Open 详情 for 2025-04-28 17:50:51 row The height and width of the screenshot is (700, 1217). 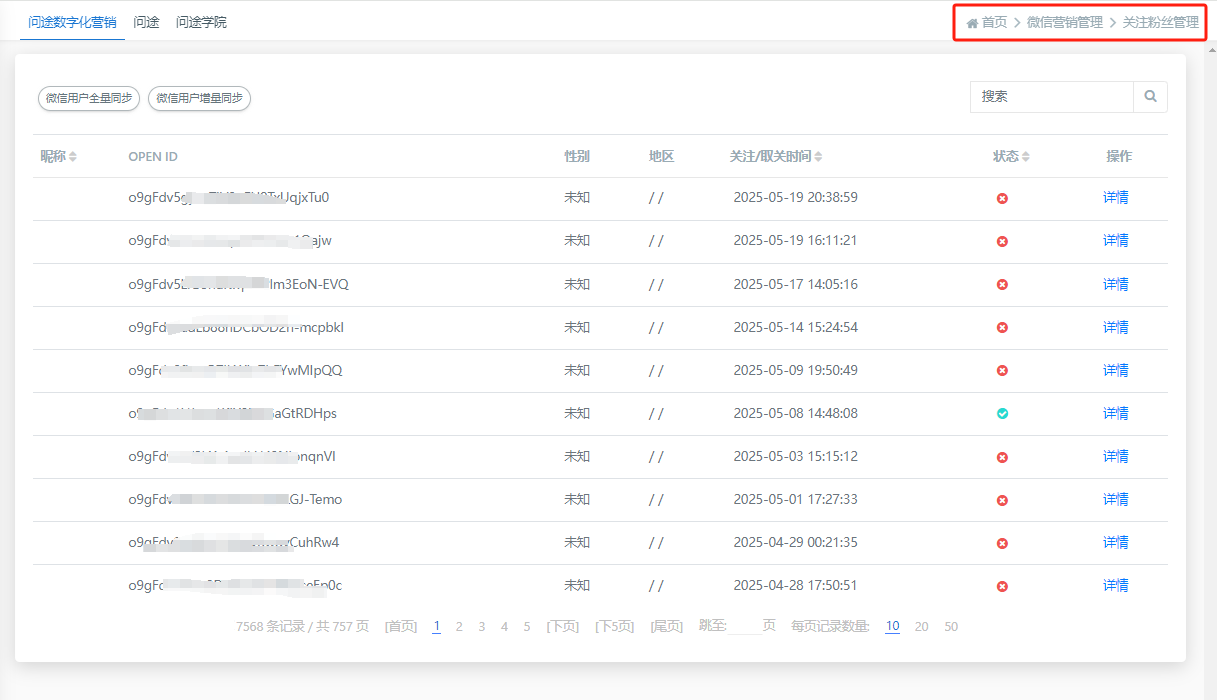[x=1116, y=585]
